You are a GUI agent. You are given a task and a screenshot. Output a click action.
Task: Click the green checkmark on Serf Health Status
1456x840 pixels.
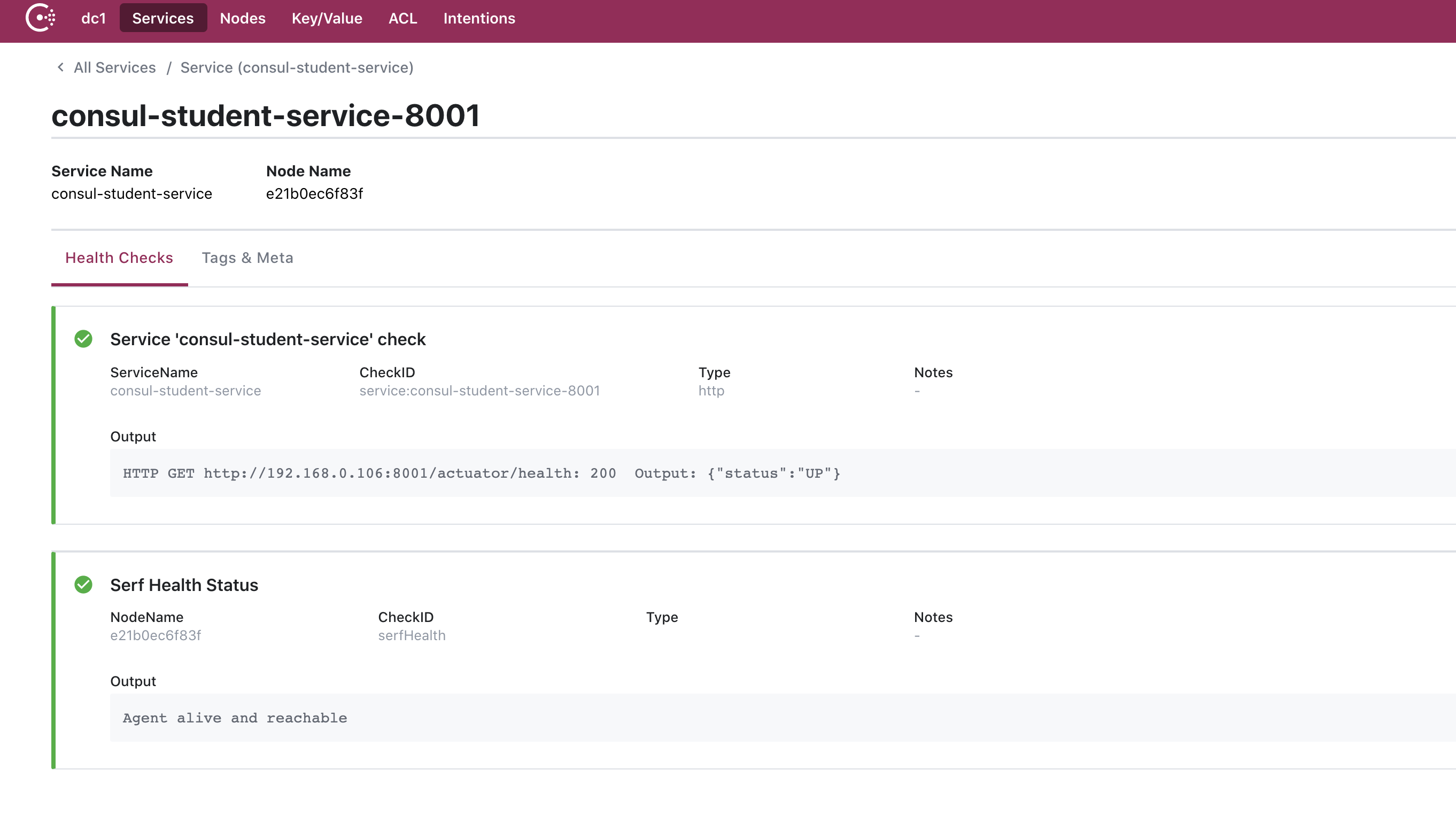[x=84, y=584]
